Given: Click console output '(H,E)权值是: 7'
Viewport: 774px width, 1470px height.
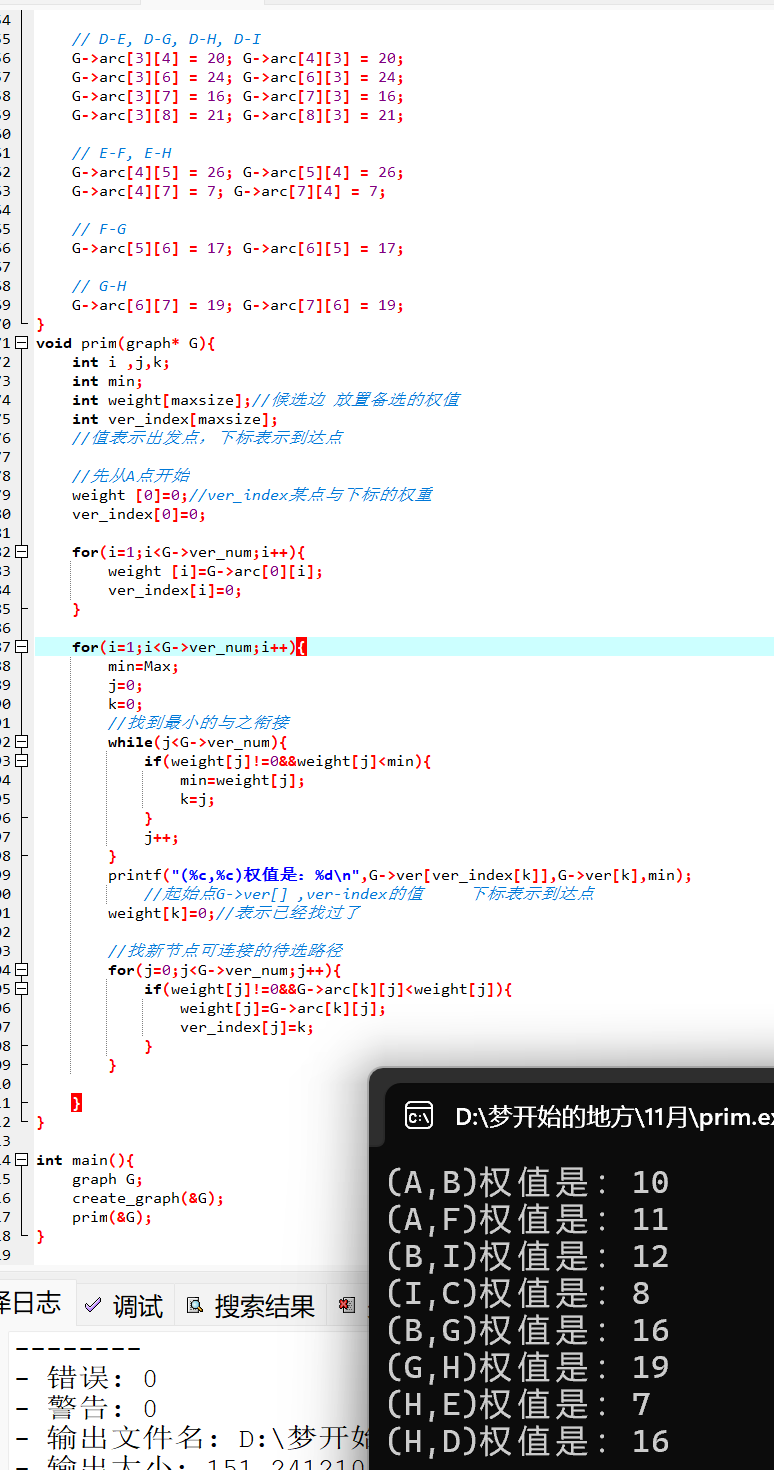Looking at the screenshot, I should [x=518, y=1404].
